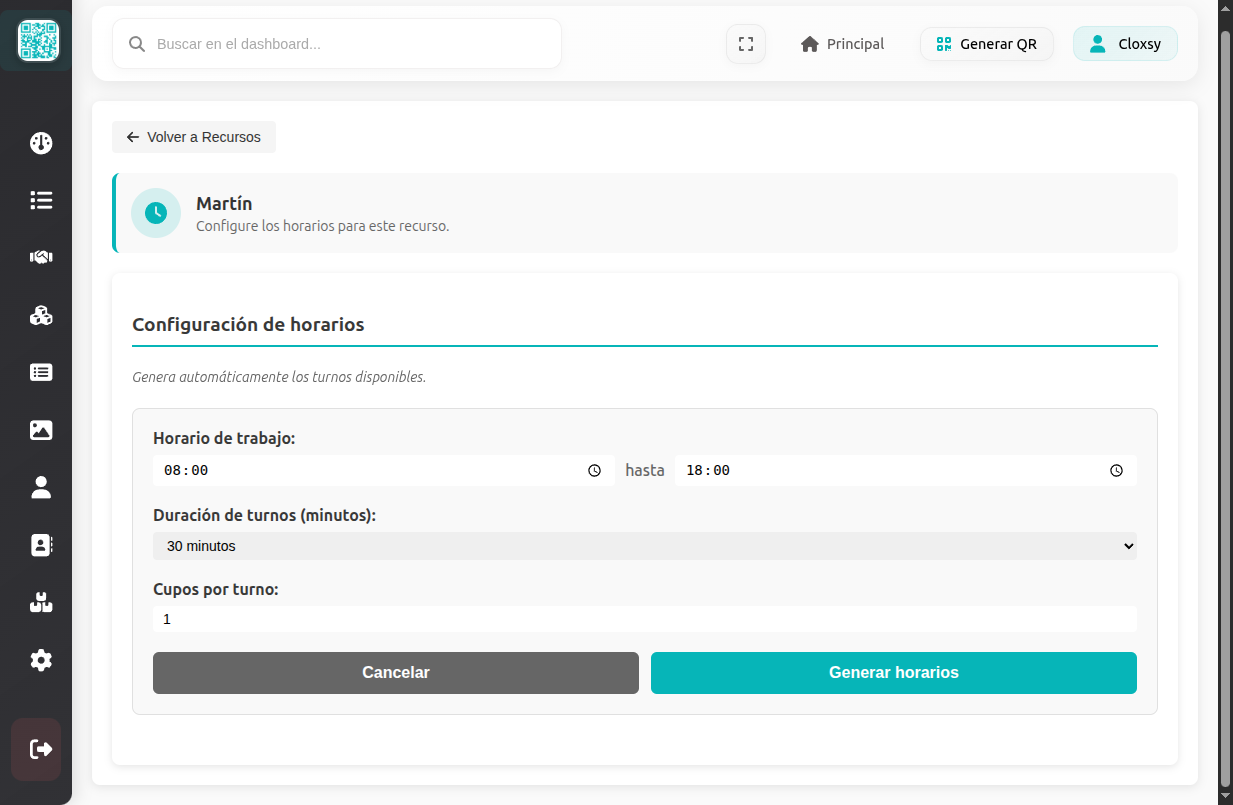Click the Generar horarios button

click(893, 673)
